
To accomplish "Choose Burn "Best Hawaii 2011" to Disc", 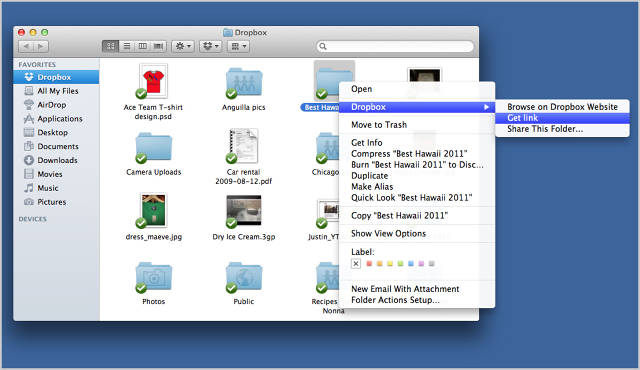I will (417, 165).
